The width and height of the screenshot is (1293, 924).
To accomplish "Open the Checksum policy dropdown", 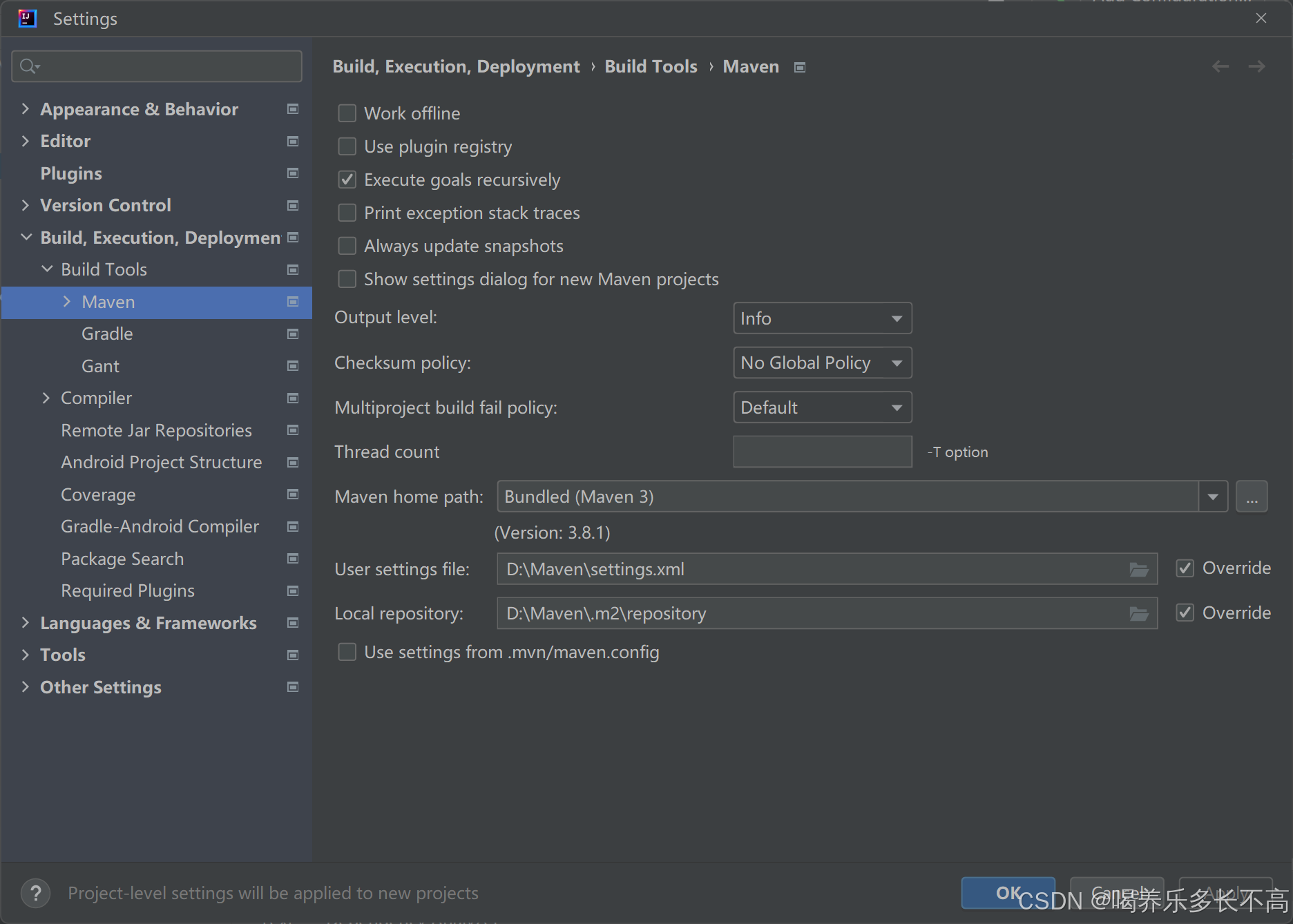I will pyautogui.click(x=822, y=363).
